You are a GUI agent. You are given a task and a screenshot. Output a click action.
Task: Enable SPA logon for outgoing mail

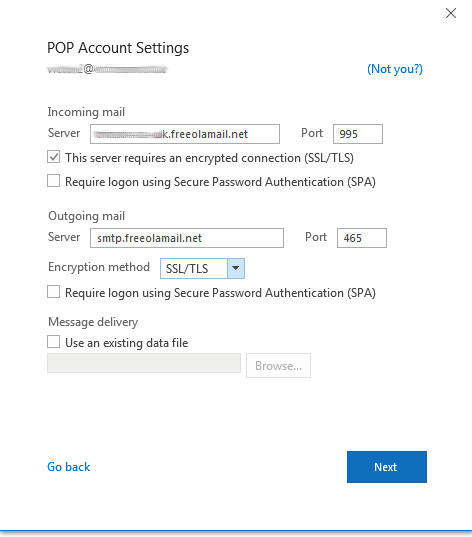click(x=53, y=292)
